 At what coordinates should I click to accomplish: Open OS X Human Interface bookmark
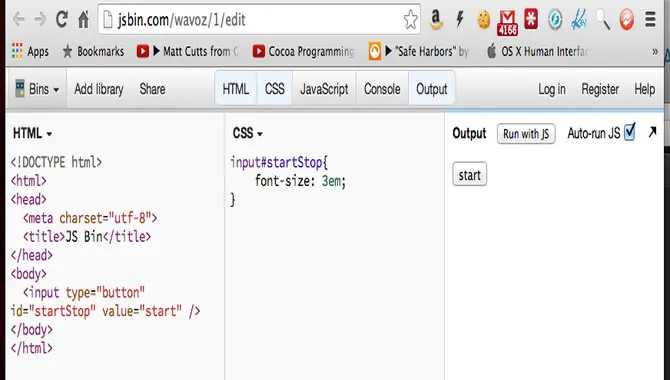click(538, 52)
